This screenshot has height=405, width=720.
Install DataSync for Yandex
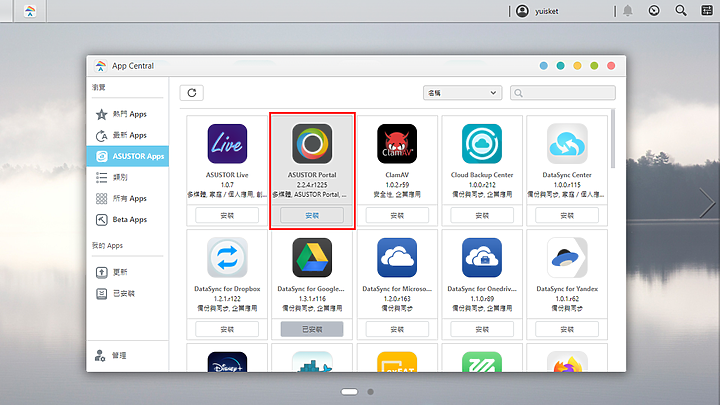pos(567,329)
